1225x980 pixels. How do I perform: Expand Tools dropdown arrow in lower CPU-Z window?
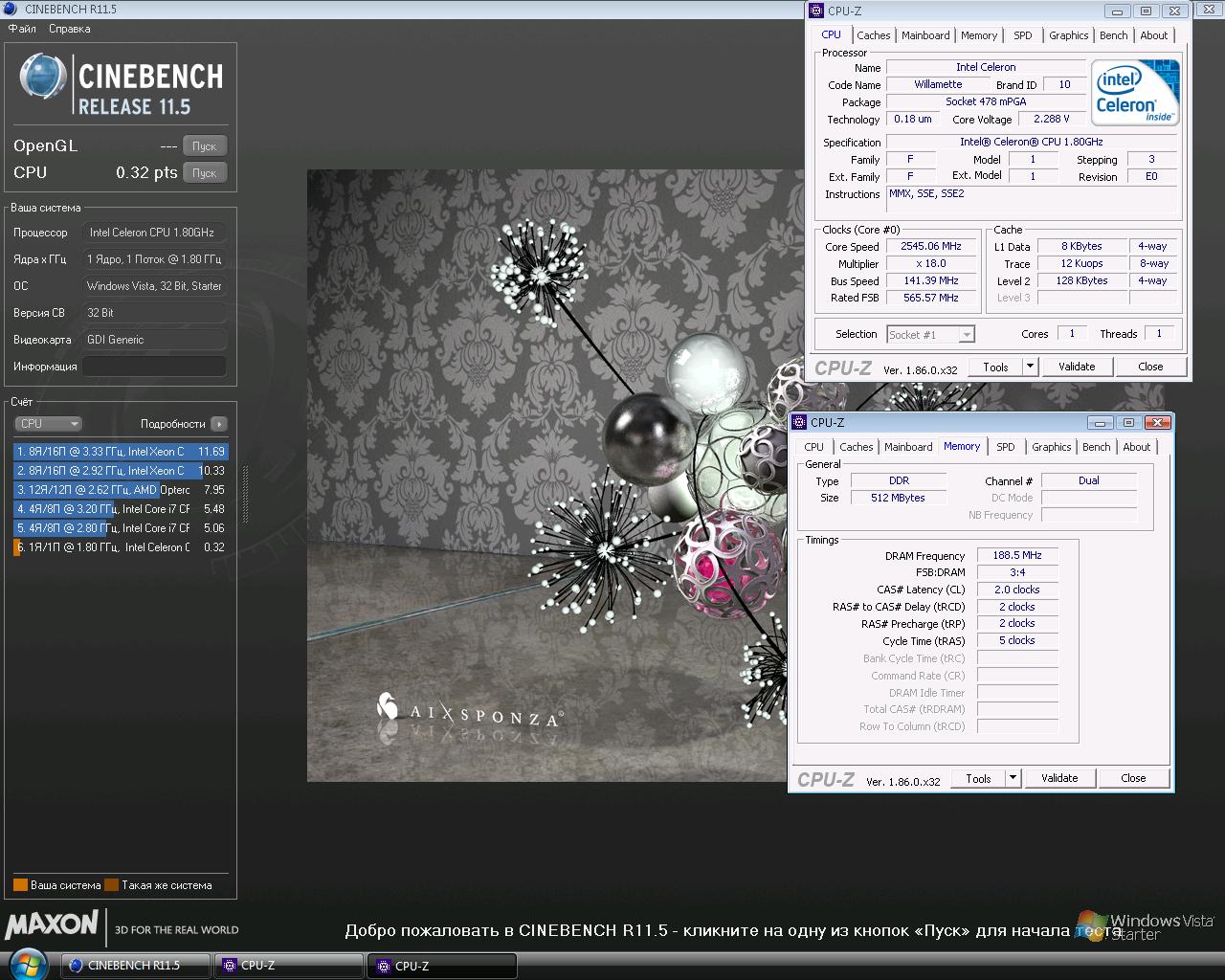(1013, 778)
